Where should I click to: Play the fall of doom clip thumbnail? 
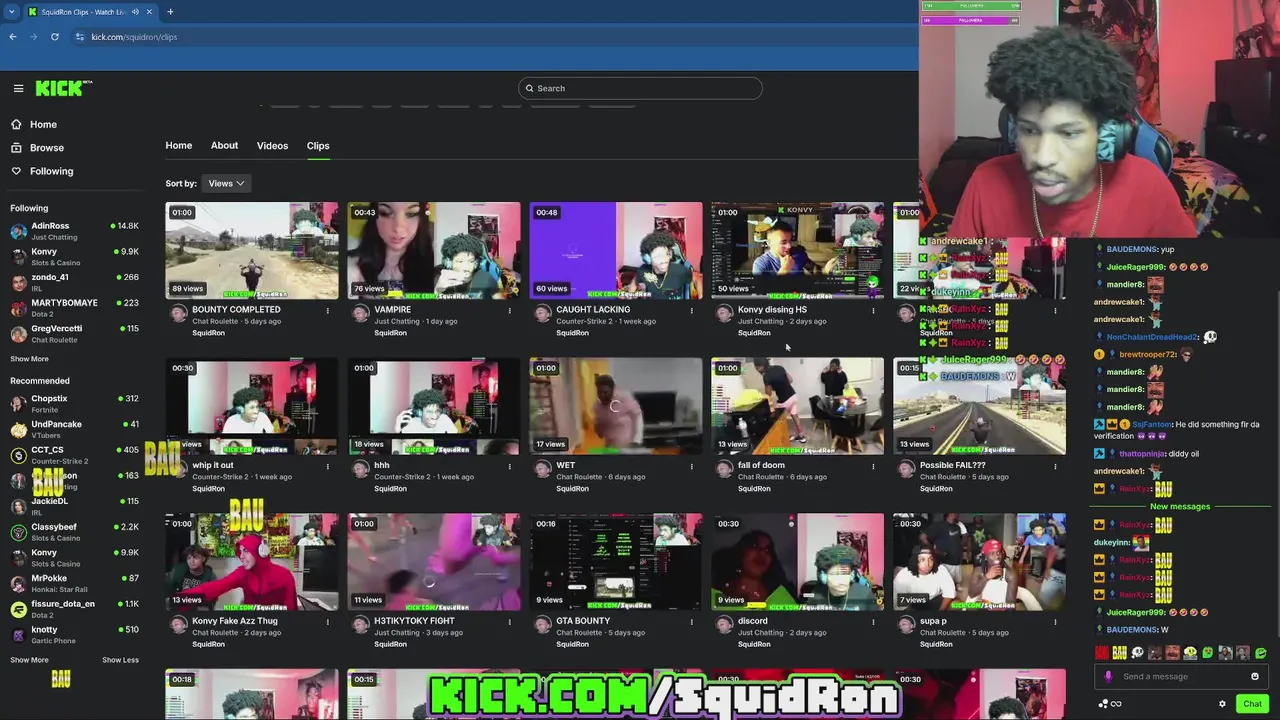click(798, 406)
